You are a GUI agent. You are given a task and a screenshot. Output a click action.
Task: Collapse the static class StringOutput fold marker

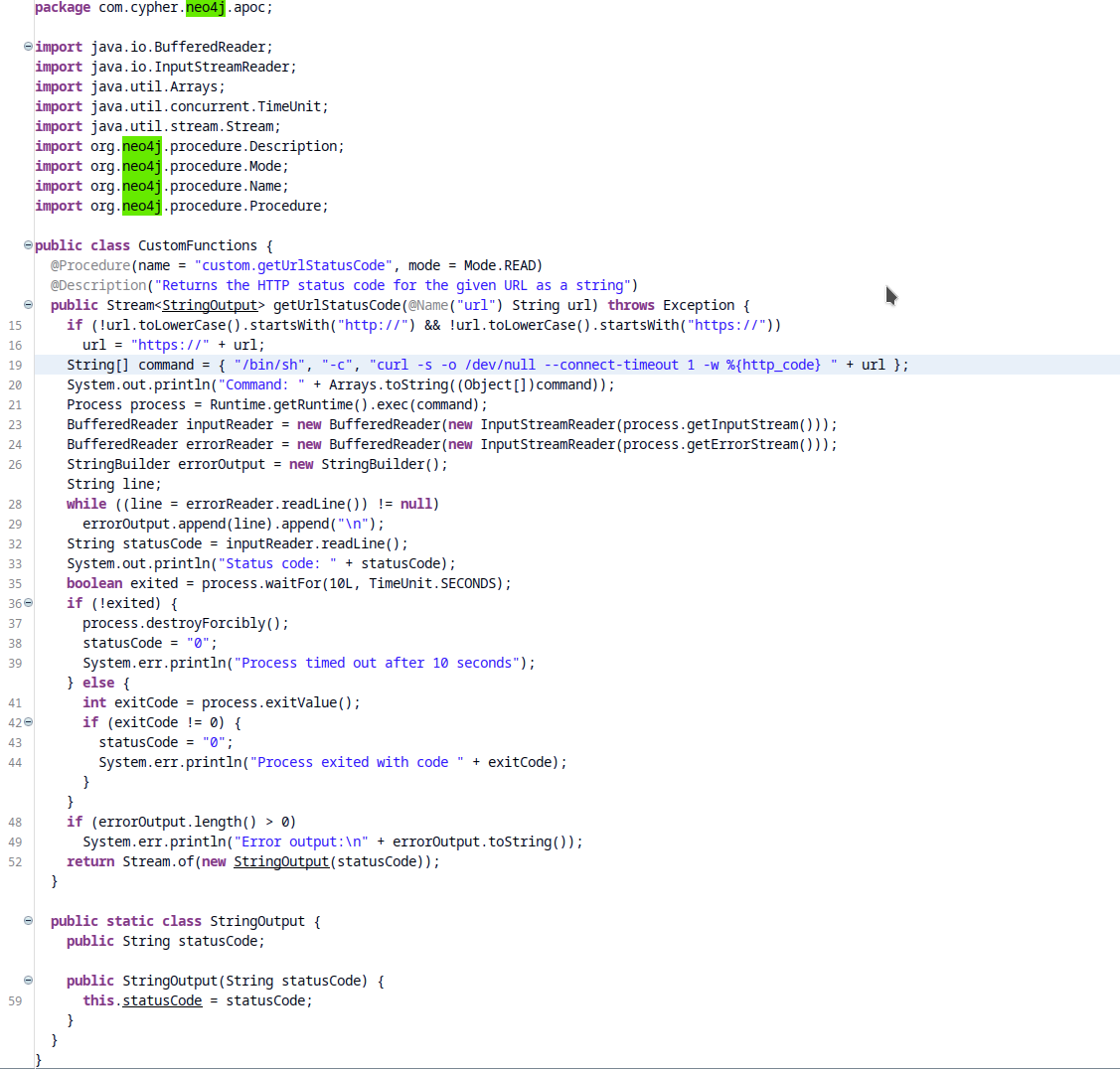(x=28, y=921)
